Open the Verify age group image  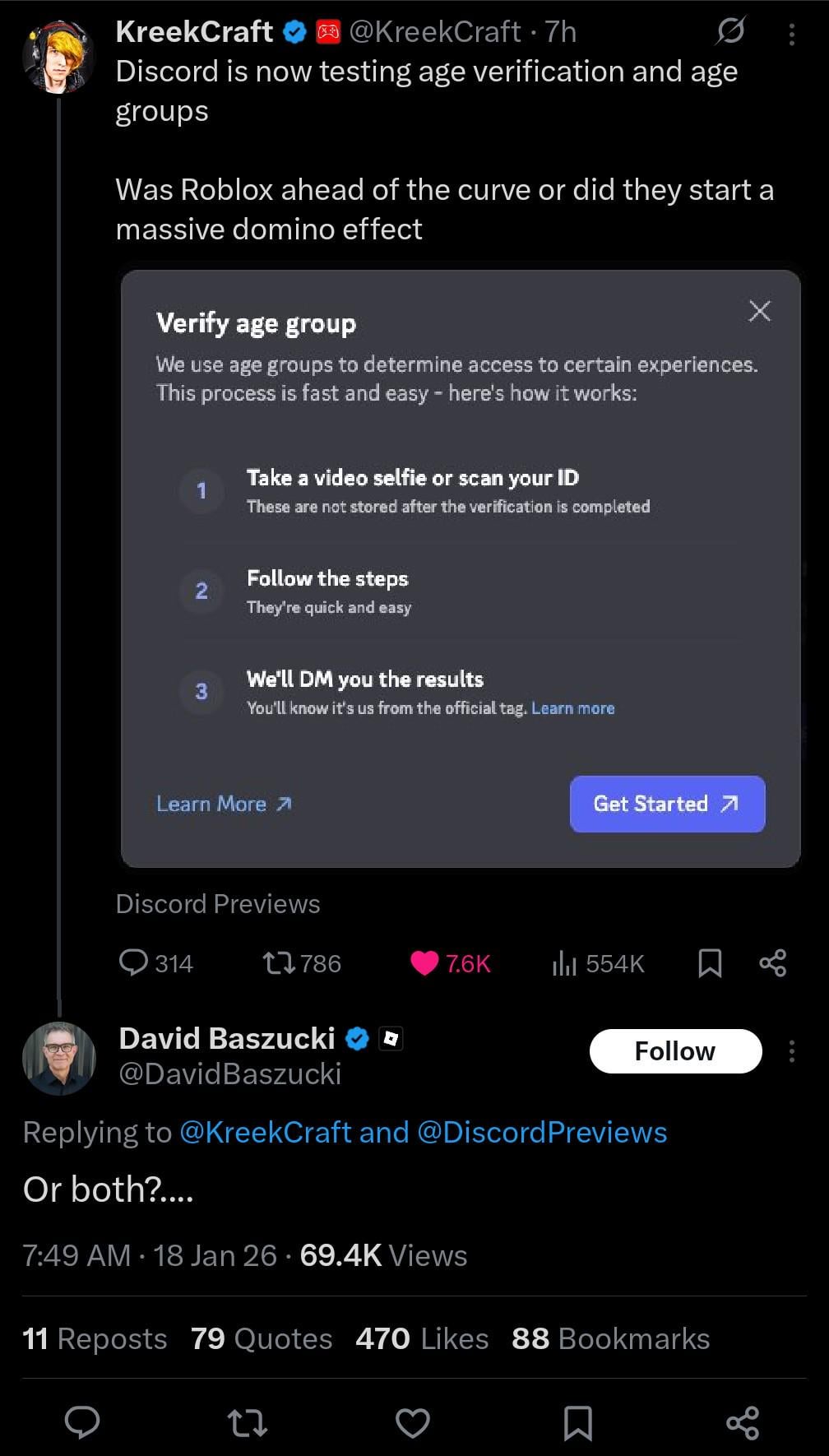pyautogui.click(x=461, y=568)
